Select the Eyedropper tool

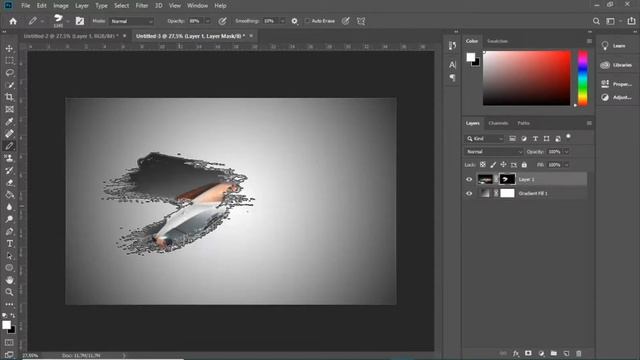click(9, 122)
